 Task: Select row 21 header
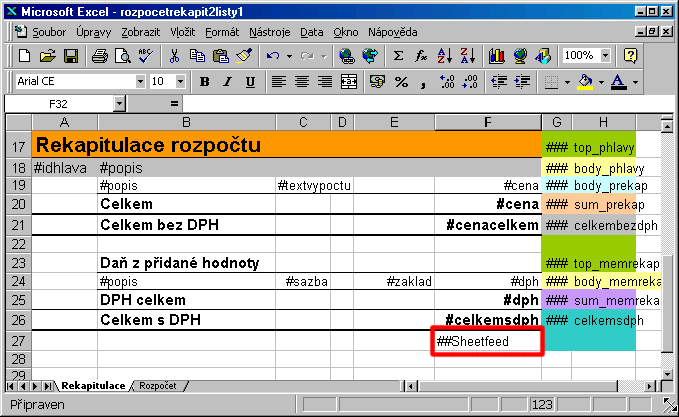(19, 225)
